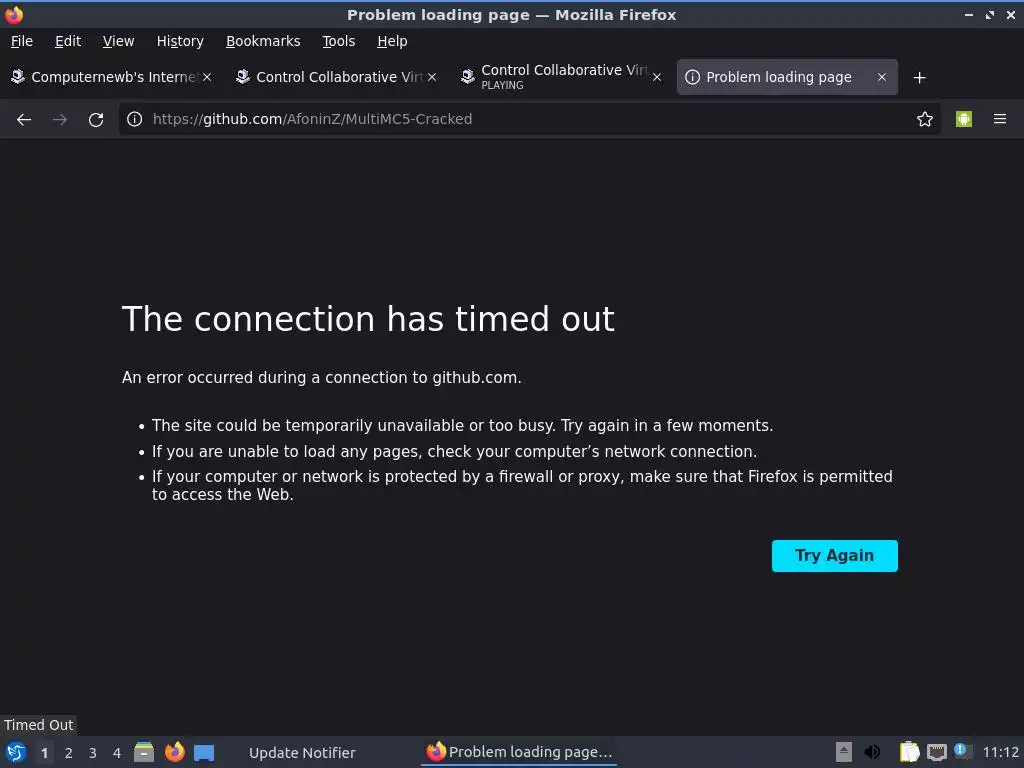Image resolution: width=1024 pixels, height=768 pixels.
Task: Switch to workspace 2
Action: tap(69, 753)
